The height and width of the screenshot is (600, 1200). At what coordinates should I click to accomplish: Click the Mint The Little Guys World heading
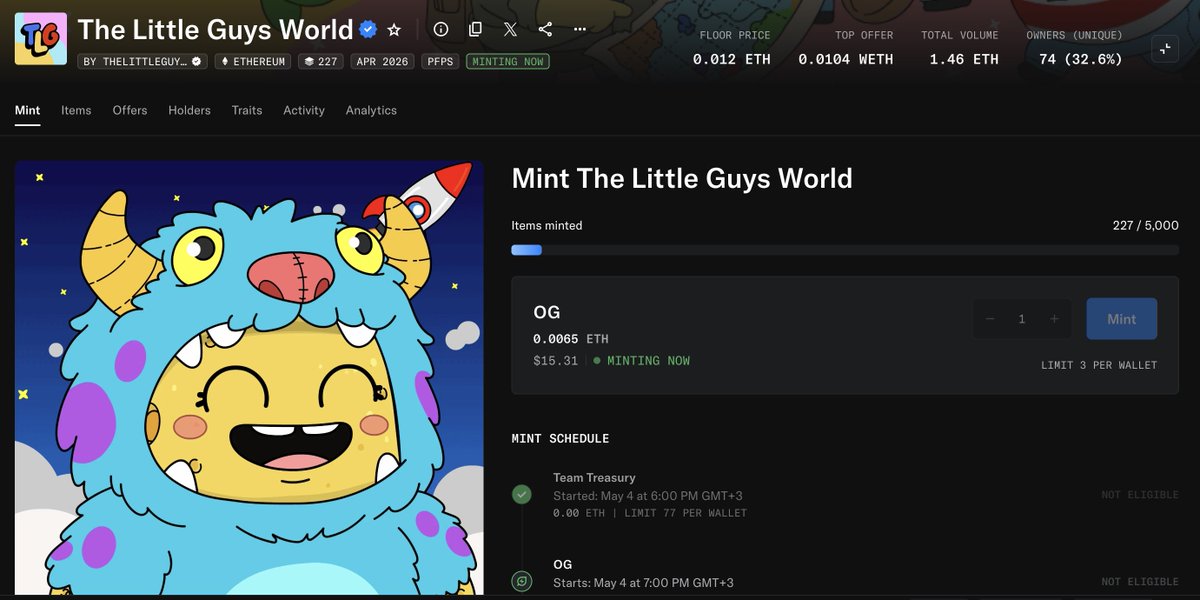click(x=682, y=179)
